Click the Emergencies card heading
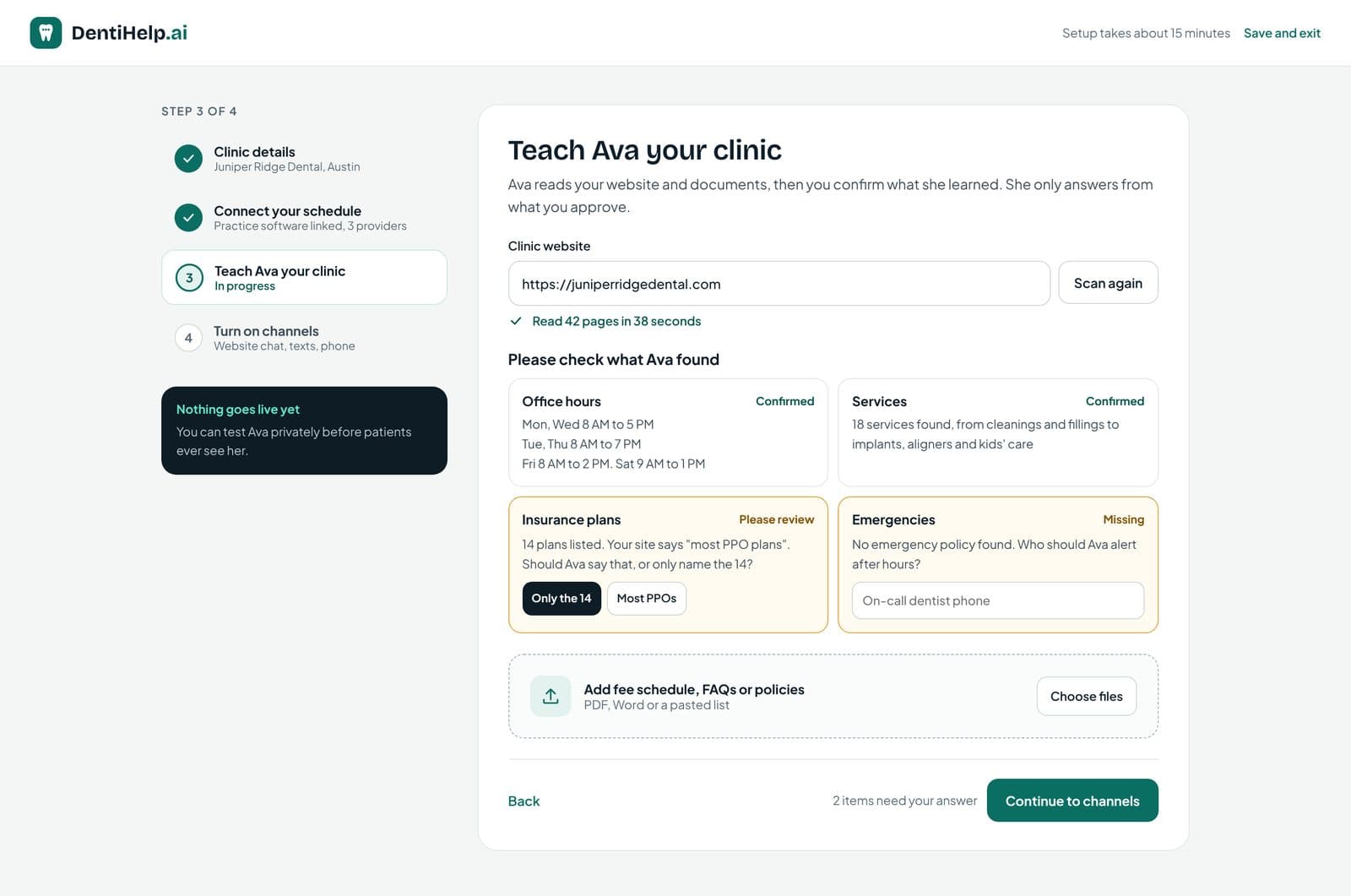Viewport: 1351px width, 896px height. click(x=893, y=519)
